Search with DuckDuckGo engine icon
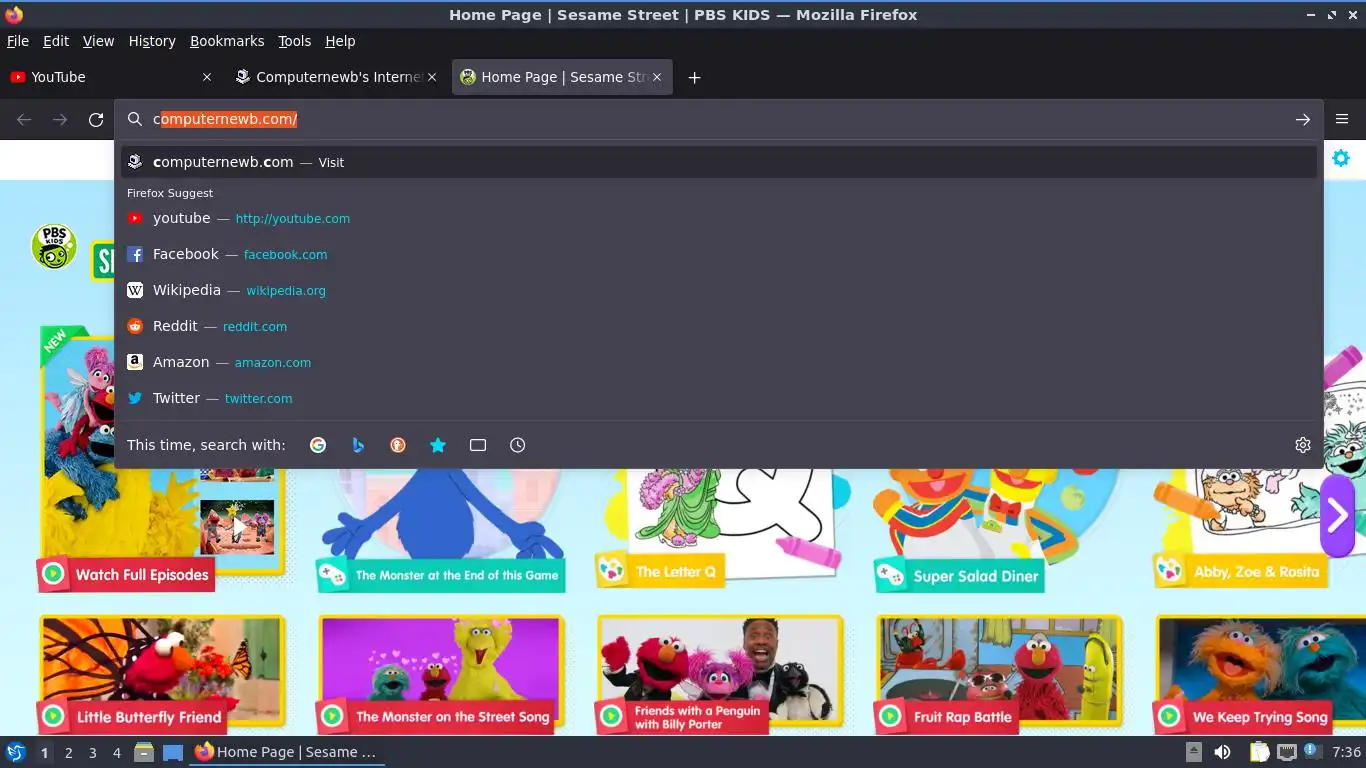 coord(398,445)
